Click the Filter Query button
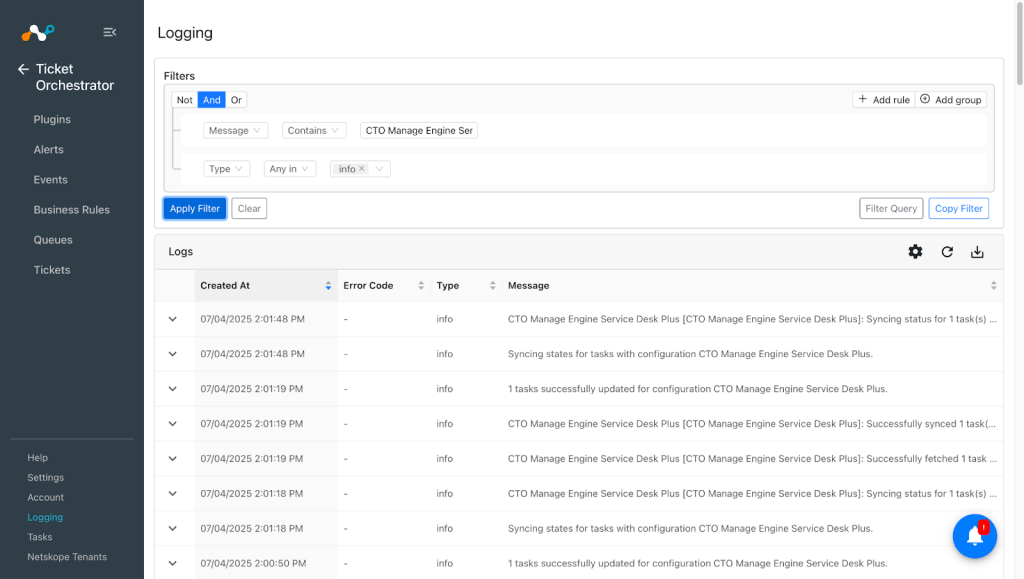Viewport: 1024px width, 579px height. 891,208
